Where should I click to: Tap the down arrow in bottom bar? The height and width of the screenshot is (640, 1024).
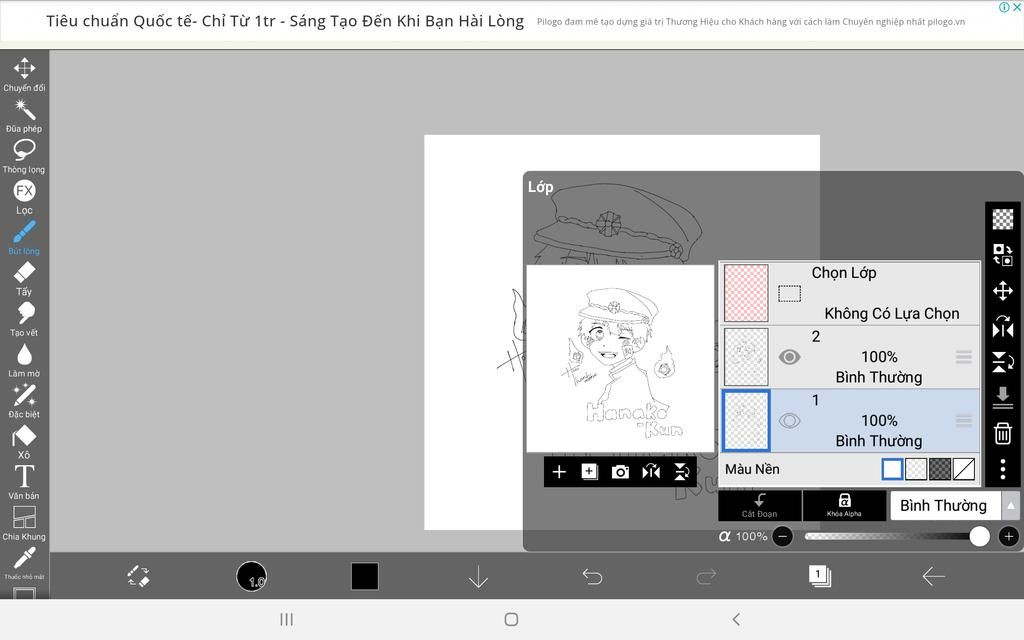479,577
